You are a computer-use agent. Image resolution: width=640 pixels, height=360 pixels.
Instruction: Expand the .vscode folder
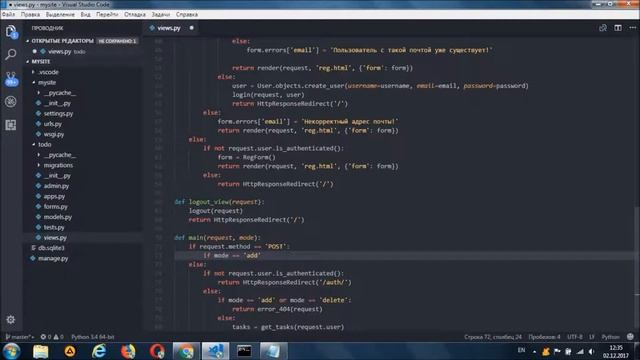click(48, 72)
